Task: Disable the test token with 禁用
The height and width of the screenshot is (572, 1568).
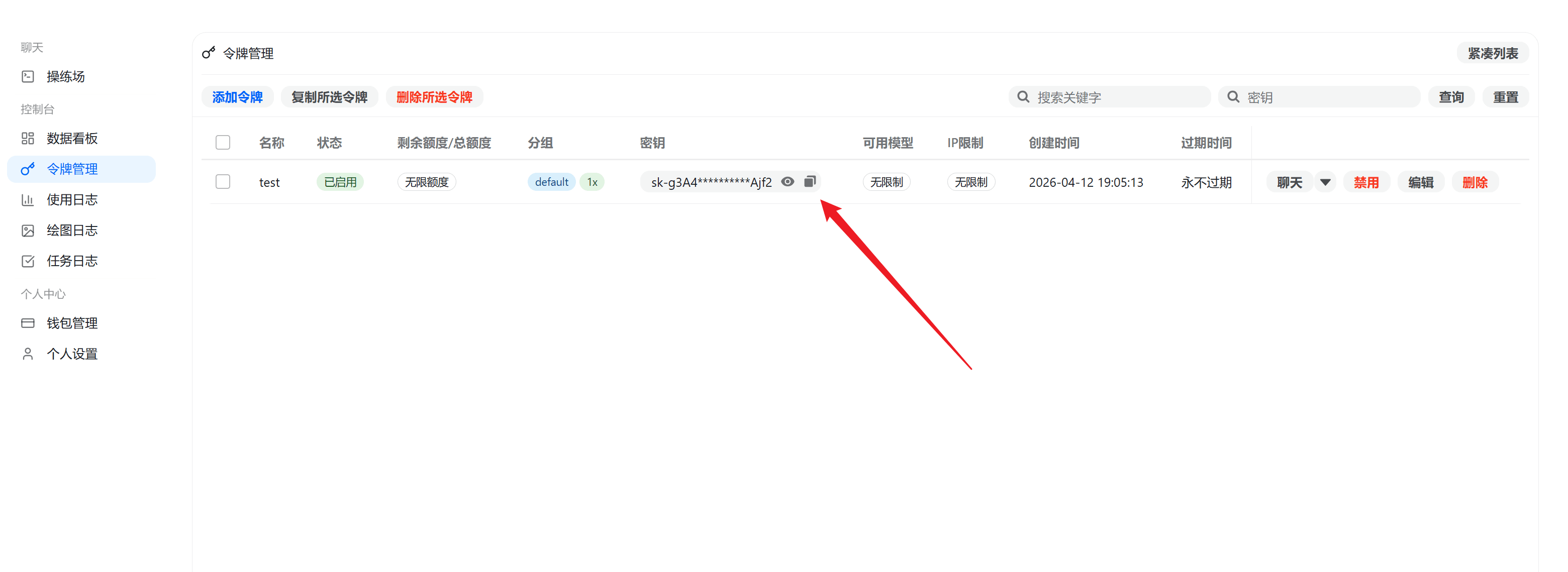Action: coord(1366,182)
